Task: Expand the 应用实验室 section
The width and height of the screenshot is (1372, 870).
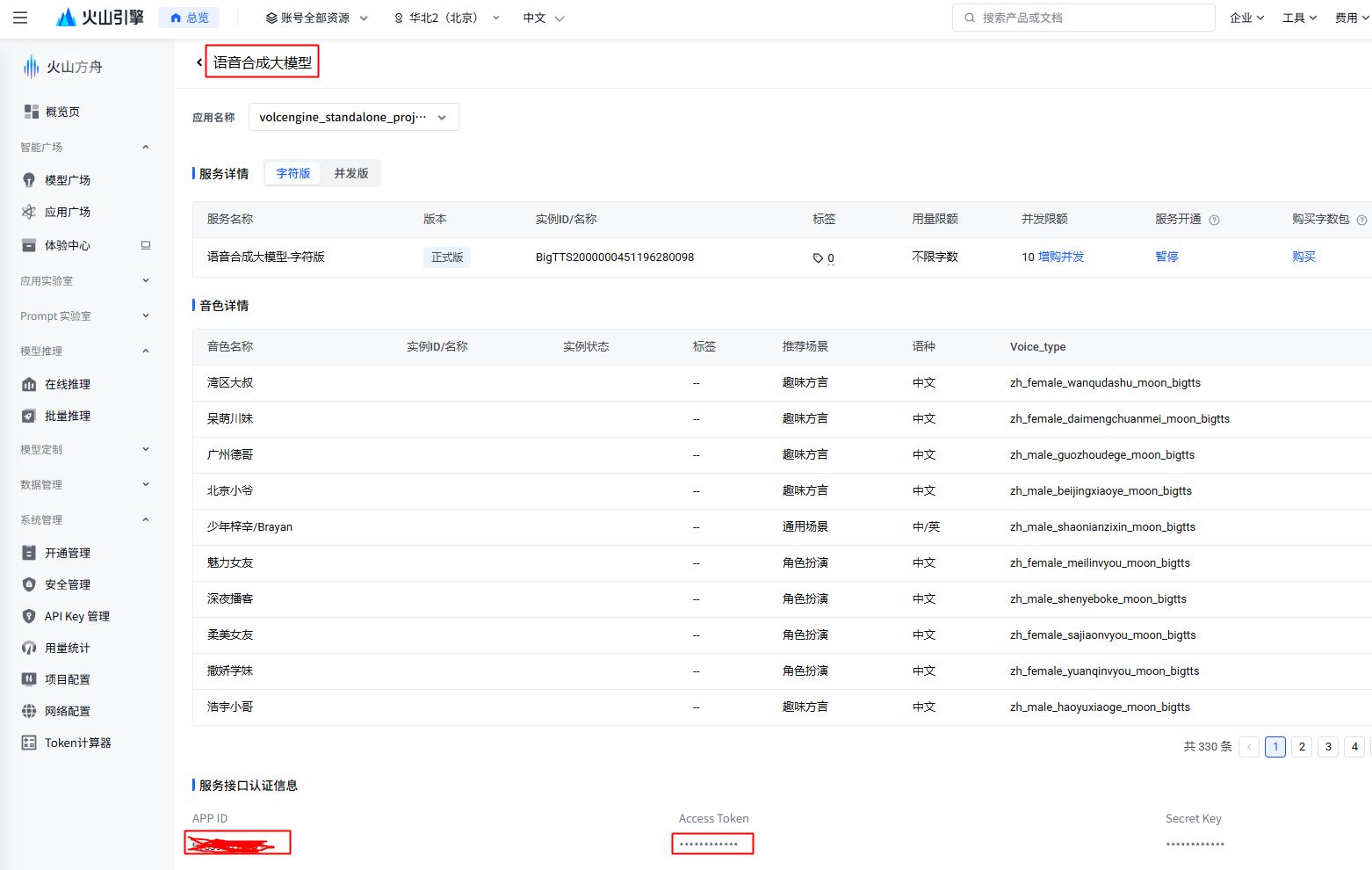Action: 146,280
